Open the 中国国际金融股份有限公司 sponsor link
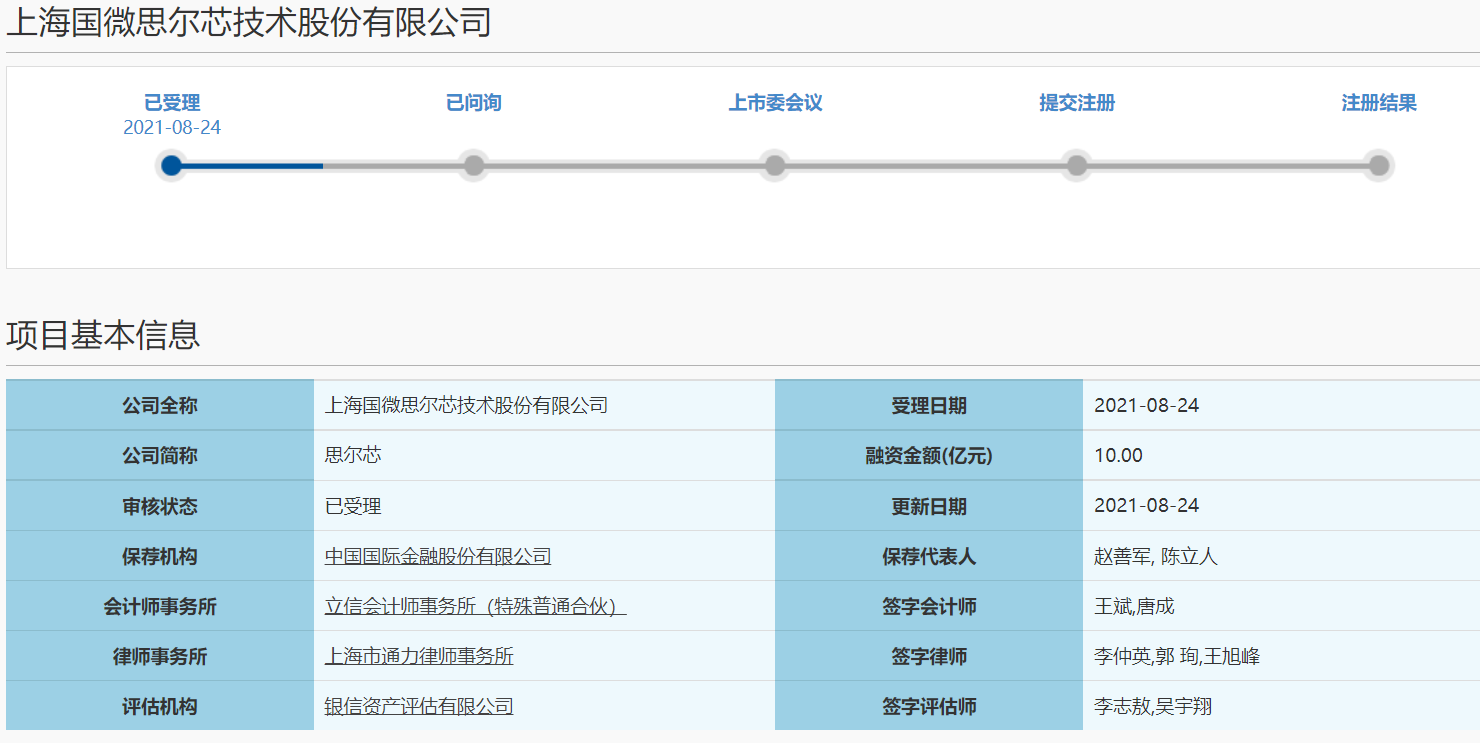This screenshot has height=743, width=1480. point(438,556)
